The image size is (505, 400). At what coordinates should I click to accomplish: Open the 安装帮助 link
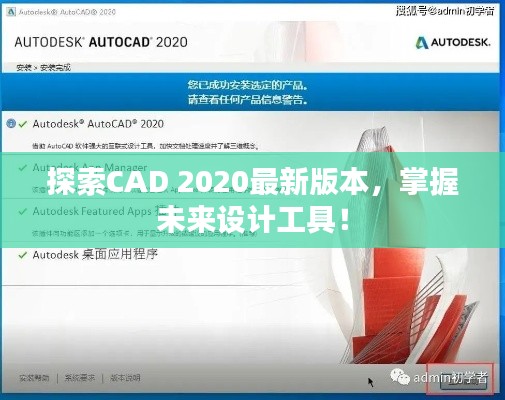(x=34, y=378)
